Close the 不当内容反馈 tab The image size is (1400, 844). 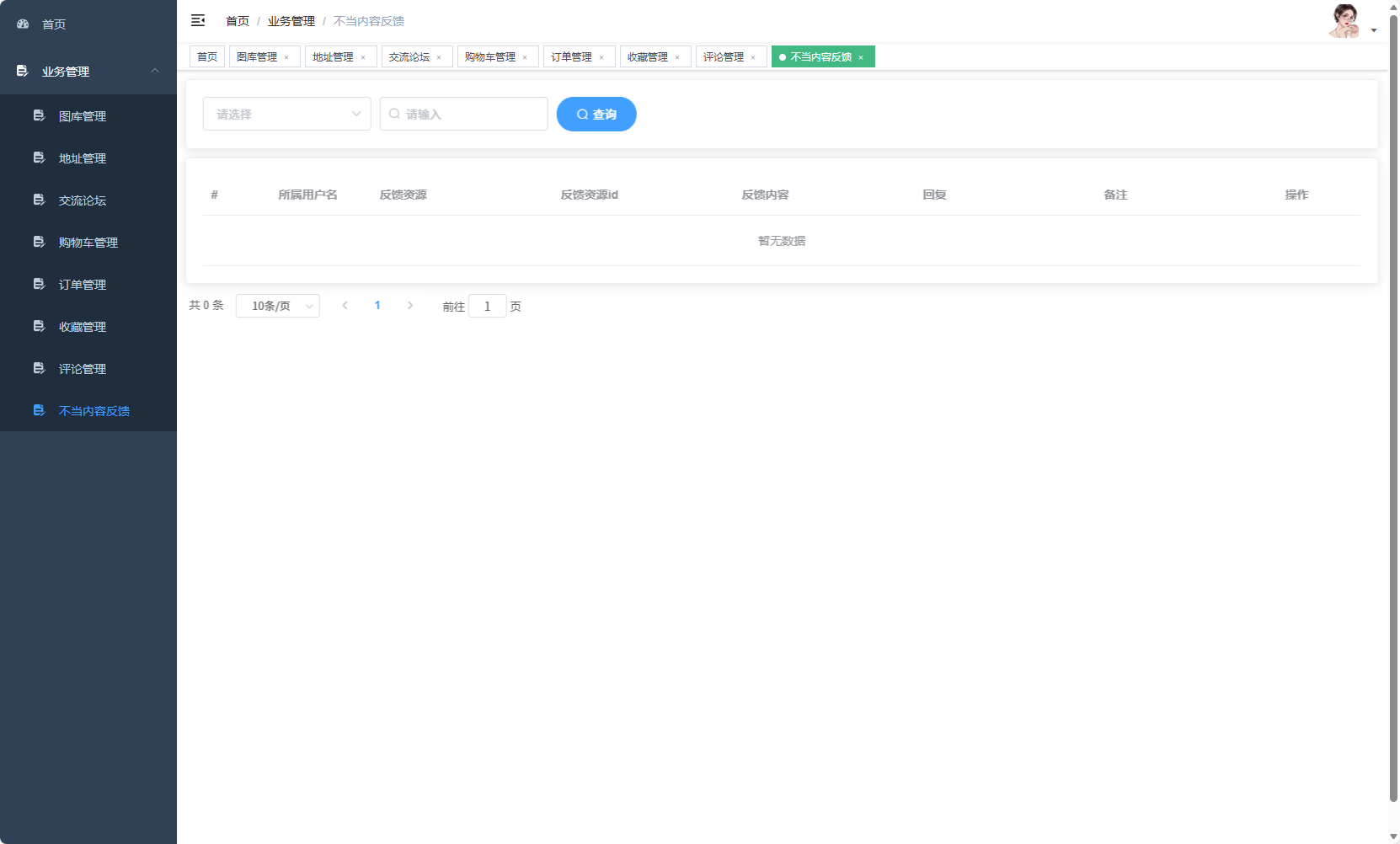[861, 56]
